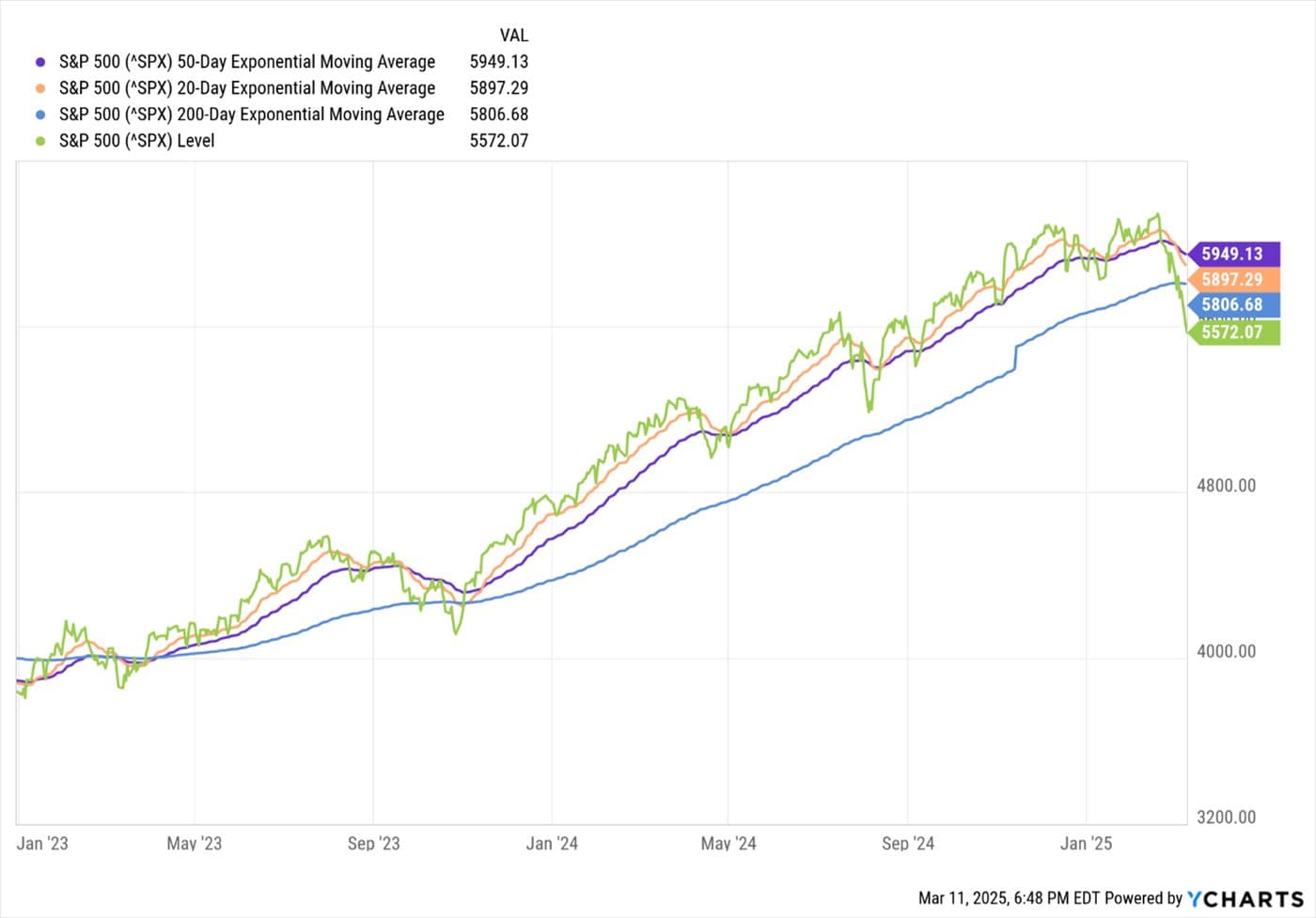This screenshot has width=1316, height=918.
Task: Click the orange 5897.29 end-of-line flag
Action: click(1234, 279)
